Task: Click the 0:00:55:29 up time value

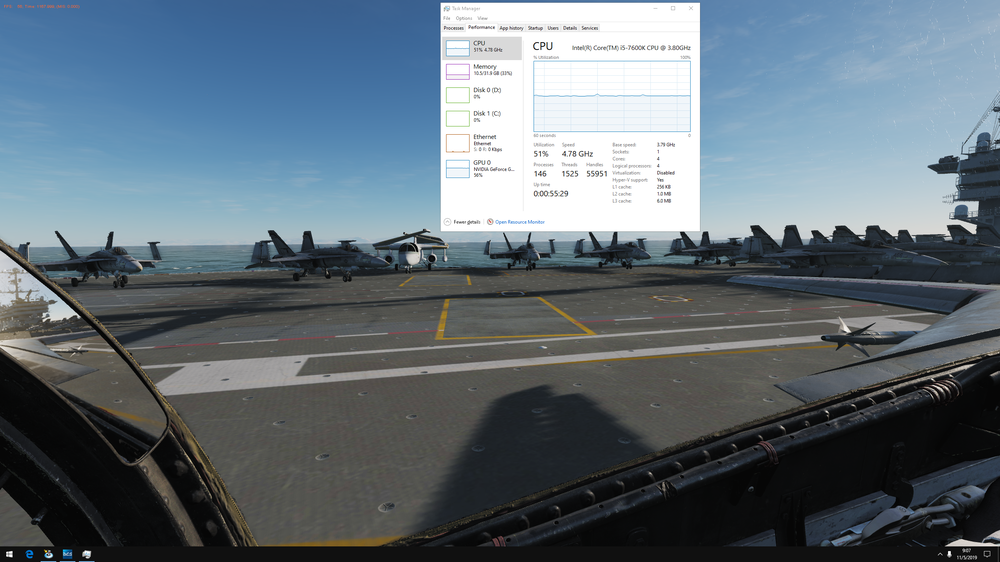Action: click(550, 194)
